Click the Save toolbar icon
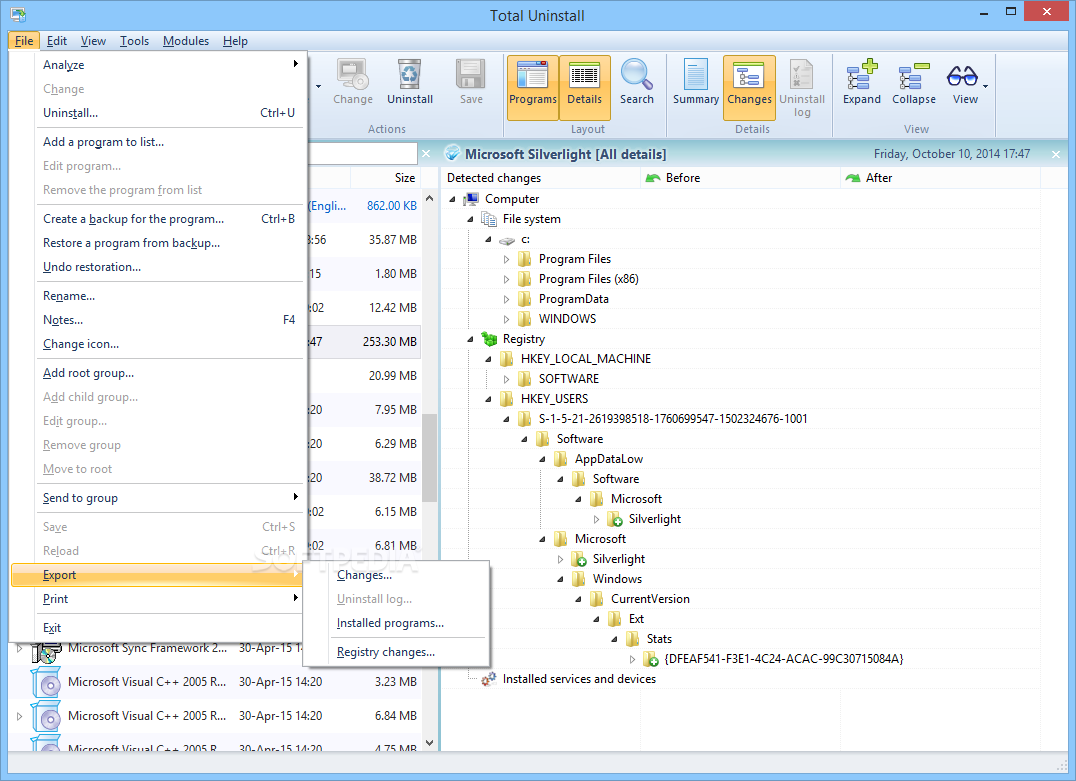The width and height of the screenshot is (1076, 781). [x=471, y=82]
